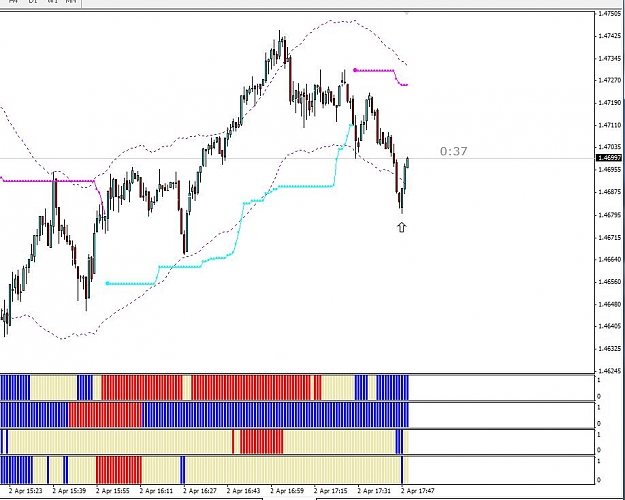Viewport: 625px width, 500px height.
Task: Click price scale value 1.47425
Action: [x=609, y=36]
